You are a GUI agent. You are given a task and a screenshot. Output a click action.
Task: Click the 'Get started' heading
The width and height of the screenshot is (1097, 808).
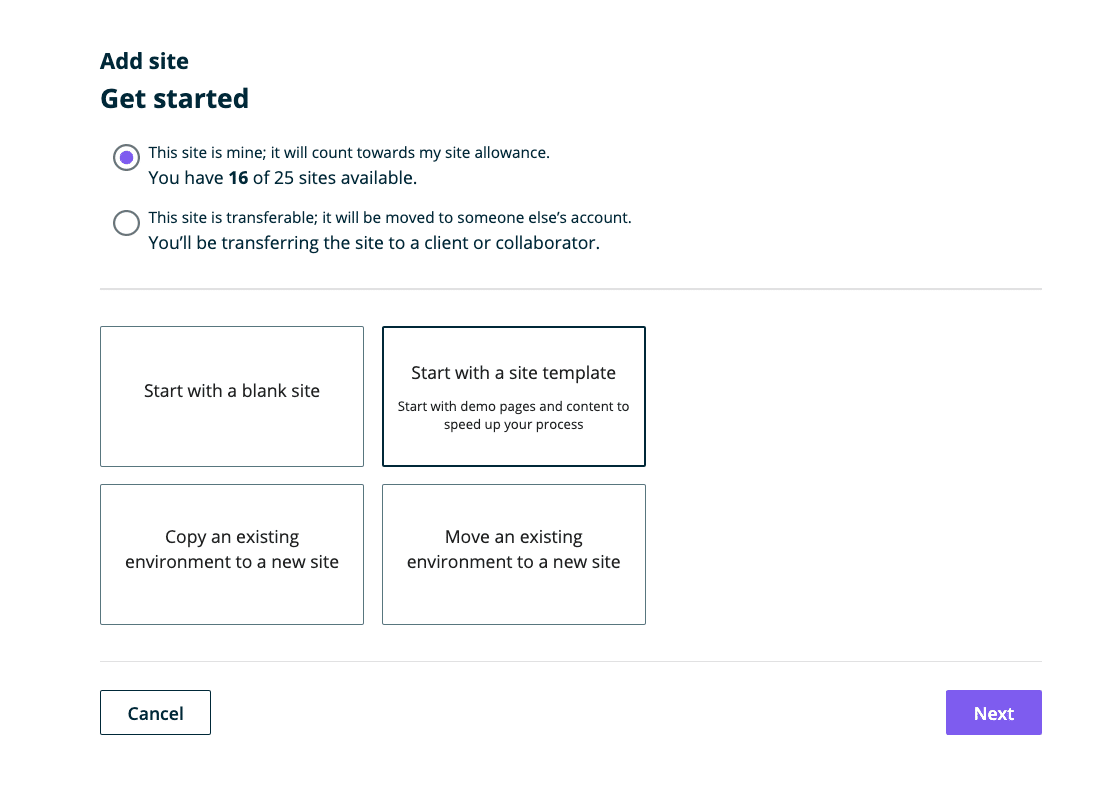pyautogui.click(x=174, y=98)
